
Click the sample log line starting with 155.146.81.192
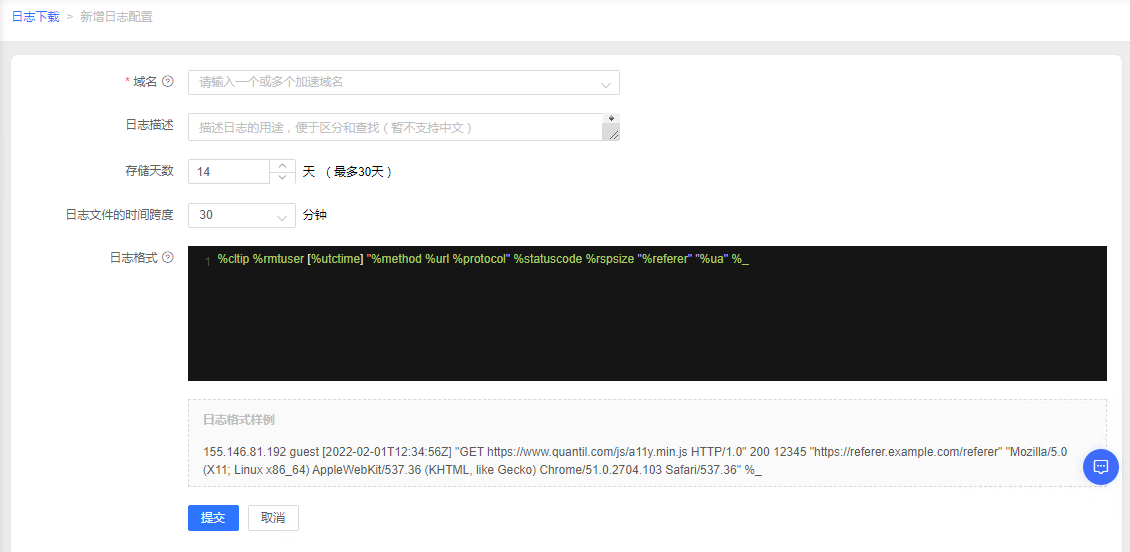pos(635,461)
